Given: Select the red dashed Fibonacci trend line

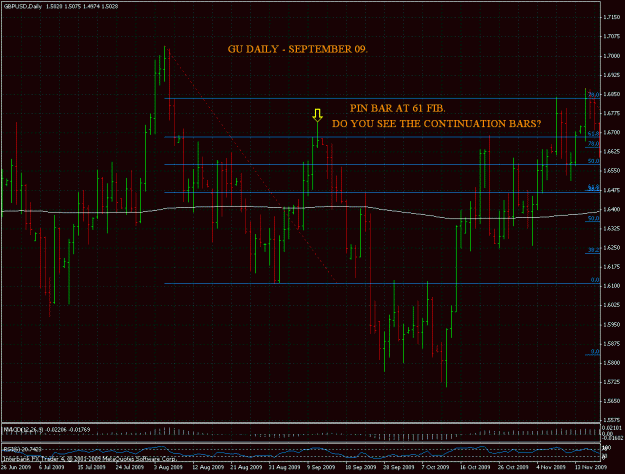Looking at the screenshot, I should point(254,168).
